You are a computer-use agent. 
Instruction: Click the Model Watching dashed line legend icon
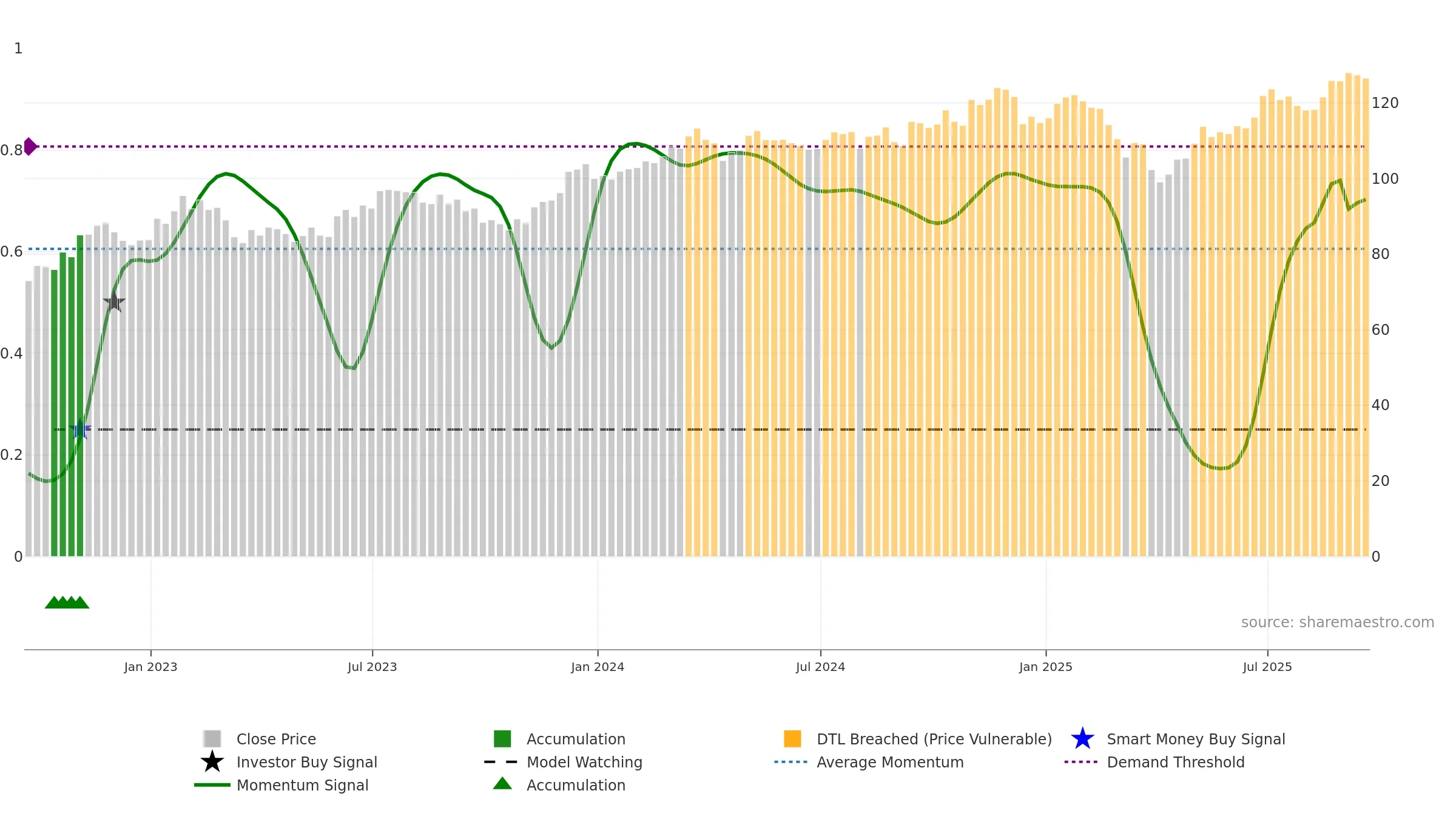tap(500, 762)
